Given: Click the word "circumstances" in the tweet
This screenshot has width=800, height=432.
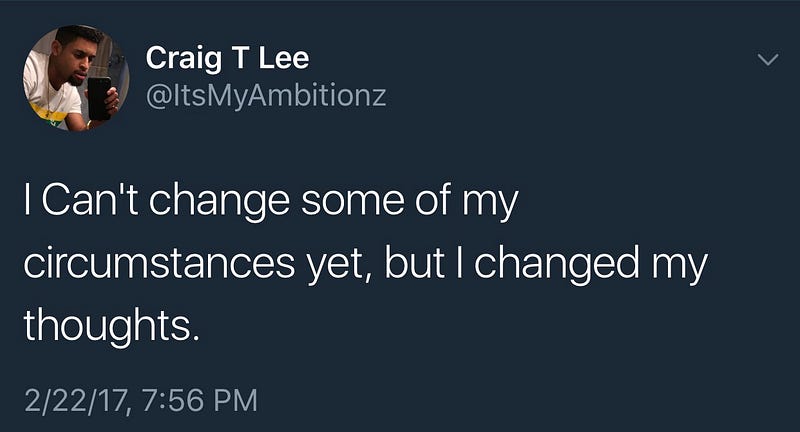Looking at the screenshot, I should pos(160,263).
